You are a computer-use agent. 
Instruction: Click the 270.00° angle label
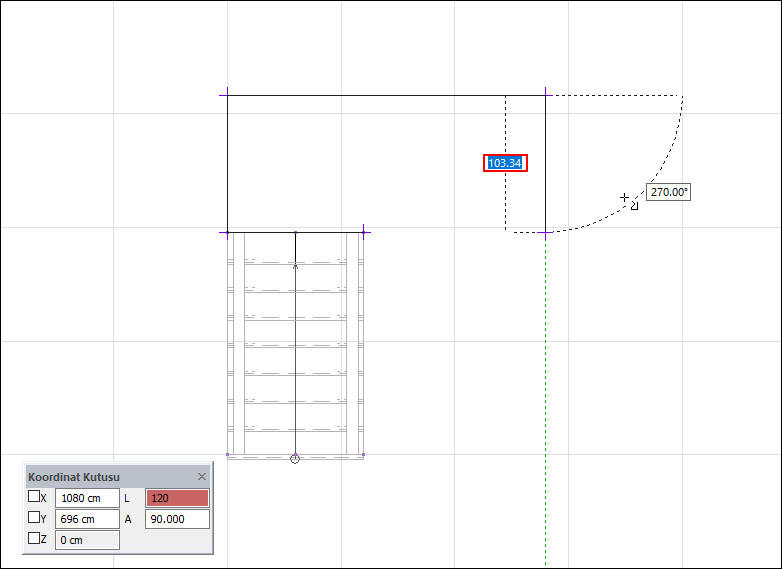click(669, 192)
